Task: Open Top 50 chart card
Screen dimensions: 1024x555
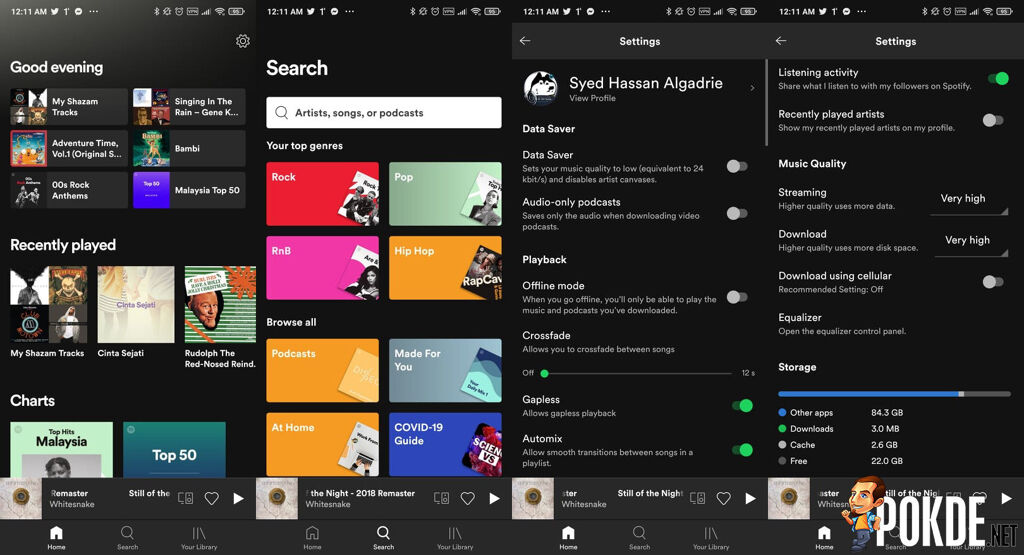Action: pos(174,449)
